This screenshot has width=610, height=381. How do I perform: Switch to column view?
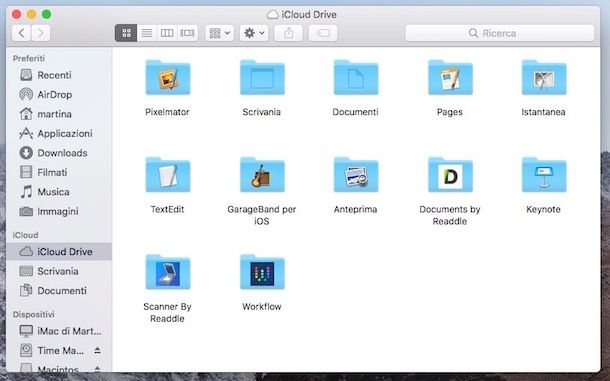(x=167, y=33)
